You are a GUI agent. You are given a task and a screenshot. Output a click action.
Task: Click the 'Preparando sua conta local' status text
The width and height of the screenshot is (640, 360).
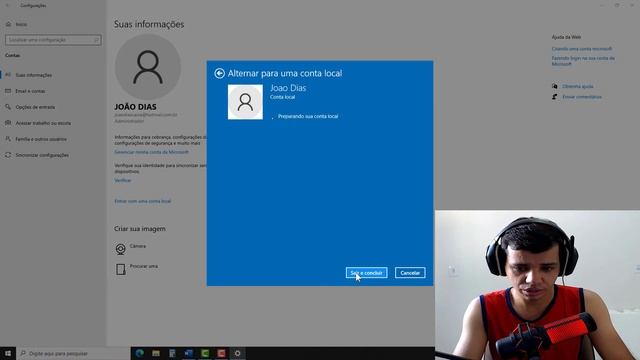308,116
